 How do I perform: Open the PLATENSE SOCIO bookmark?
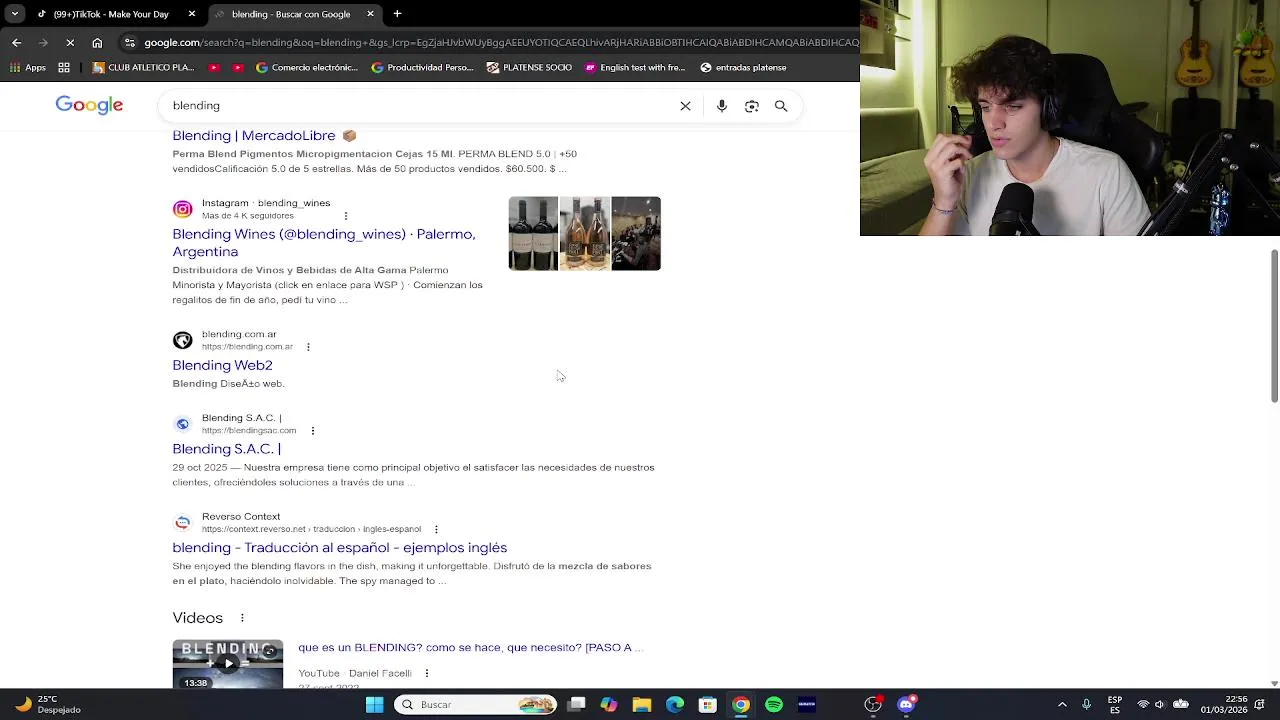click(x=529, y=67)
